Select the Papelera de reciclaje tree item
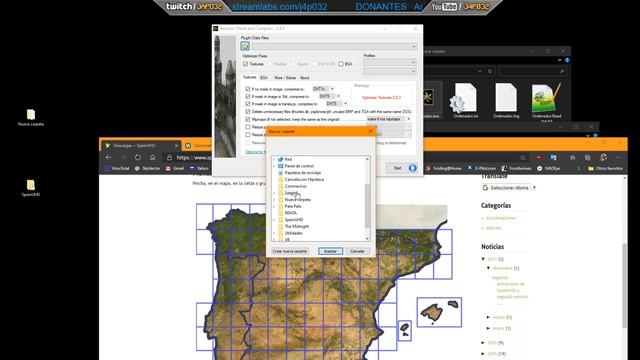The image size is (640, 360). click(x=303, y=173)
